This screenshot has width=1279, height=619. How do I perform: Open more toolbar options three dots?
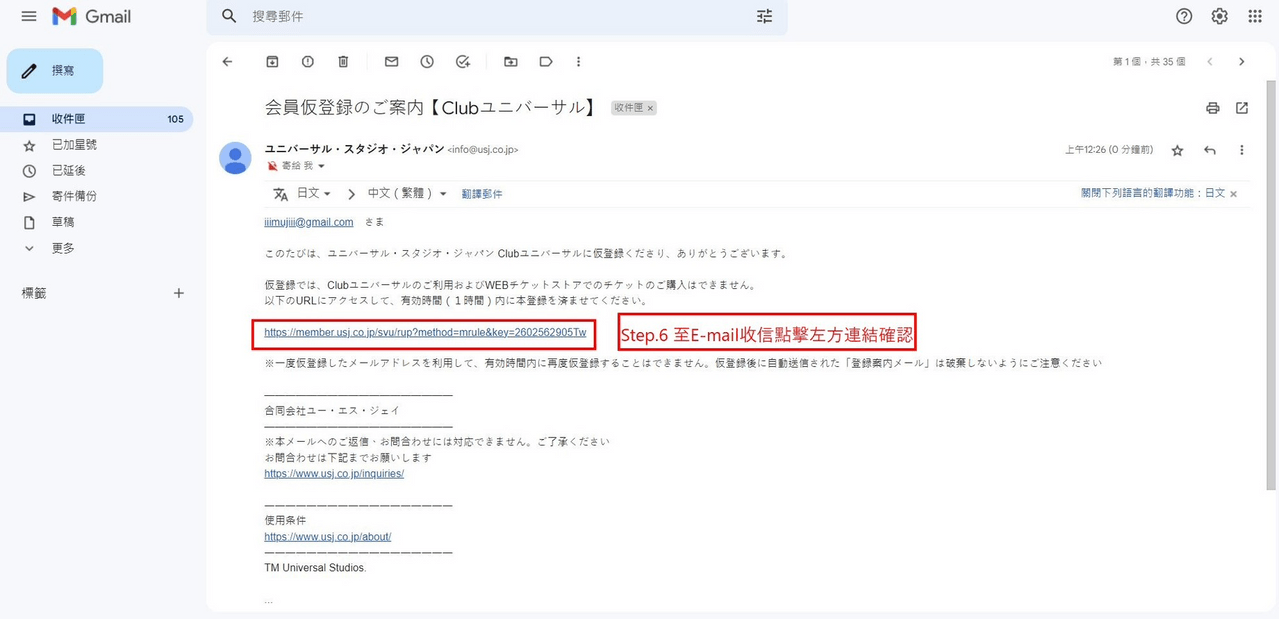[x=578, y=62]
